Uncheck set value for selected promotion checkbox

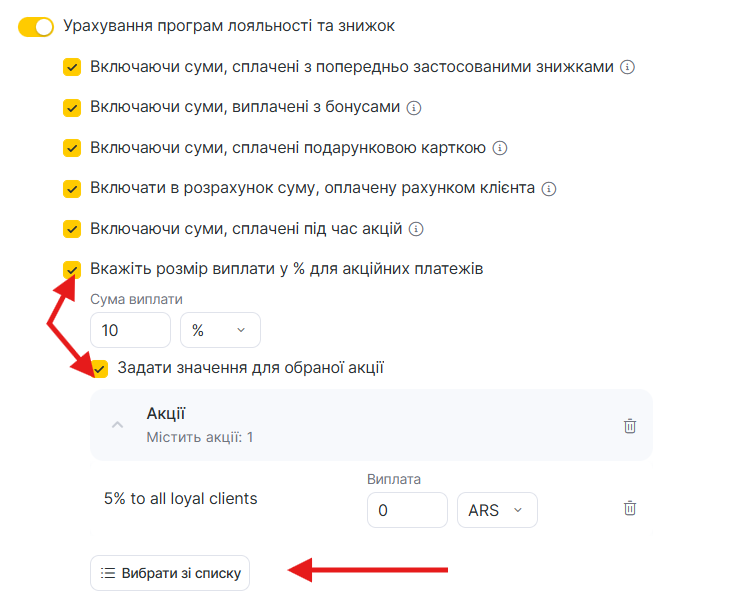pyautogui.click(x=100, y=368)
